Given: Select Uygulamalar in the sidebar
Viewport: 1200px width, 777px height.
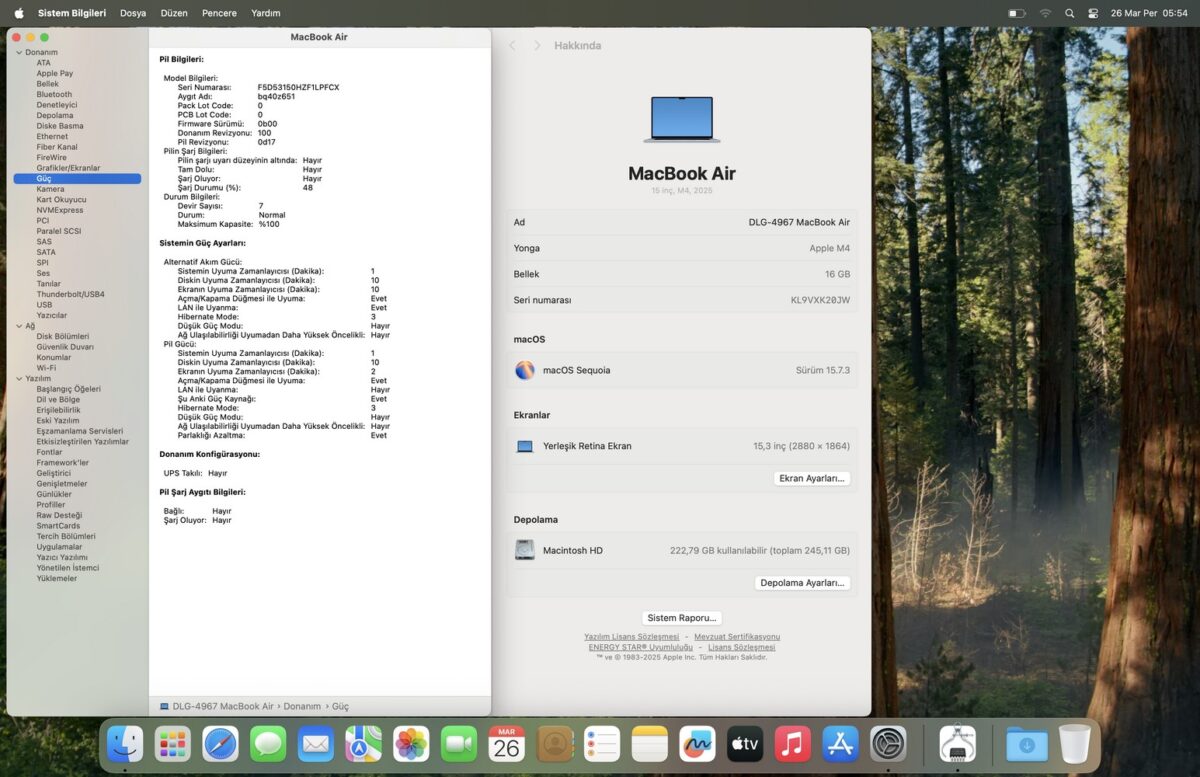Looking at the screenshot, I should tap(59, 547).
